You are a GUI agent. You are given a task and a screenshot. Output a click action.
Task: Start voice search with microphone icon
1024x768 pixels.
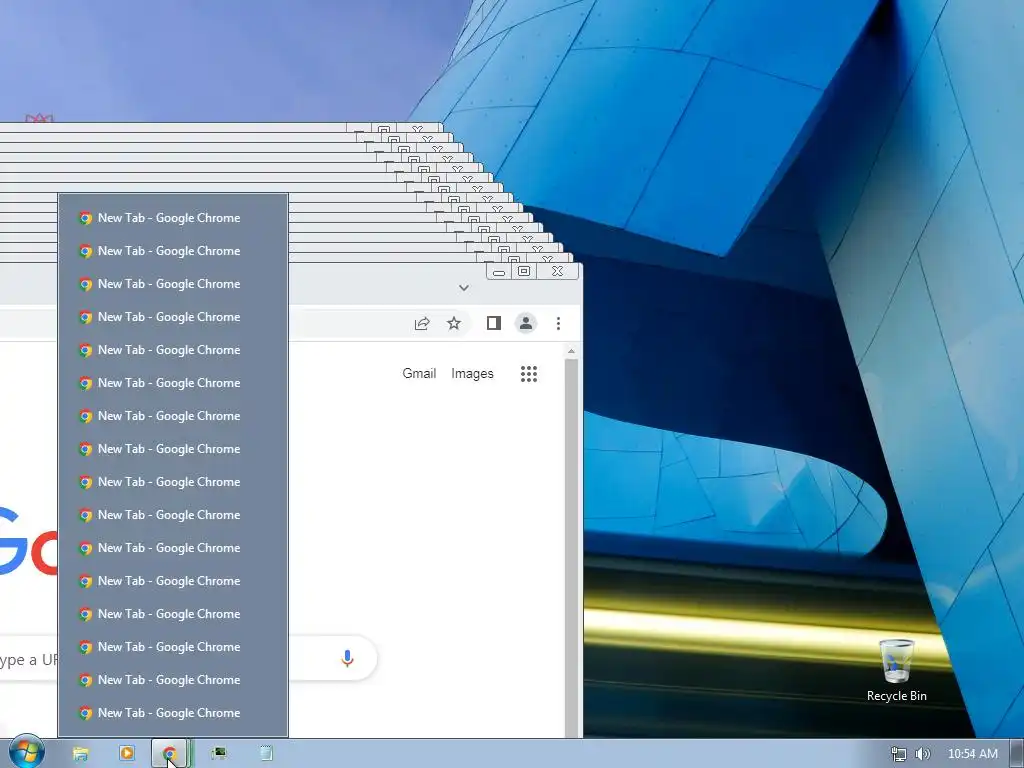click(x=347, y=658)
